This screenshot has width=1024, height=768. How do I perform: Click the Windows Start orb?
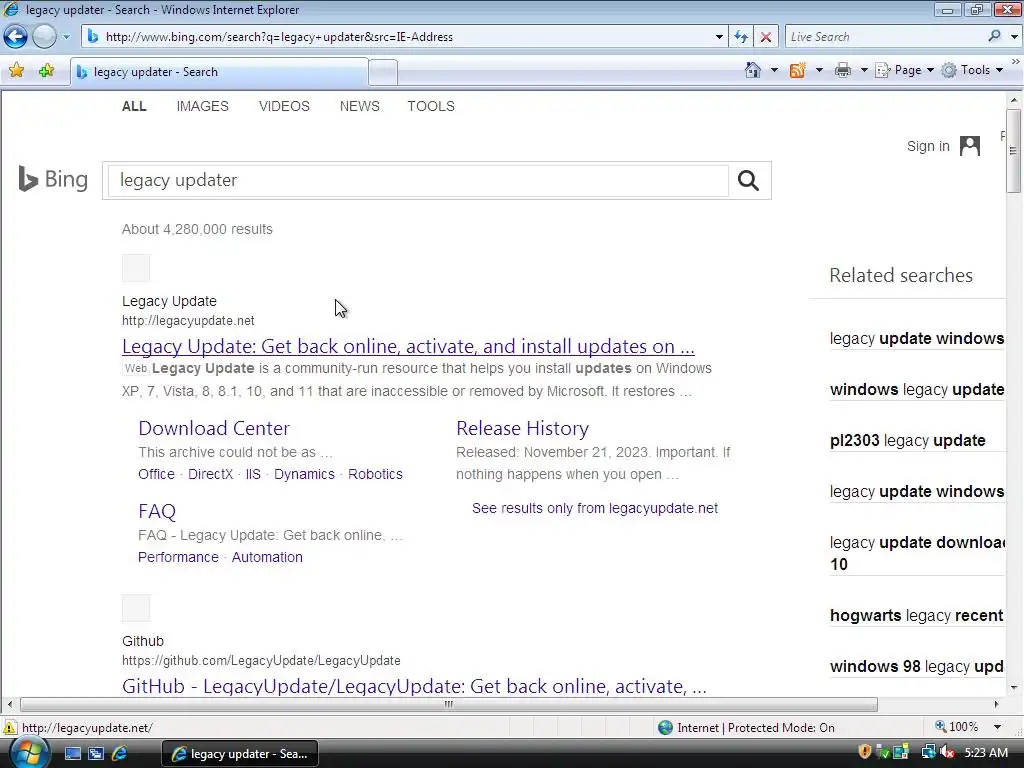point(29,753)
